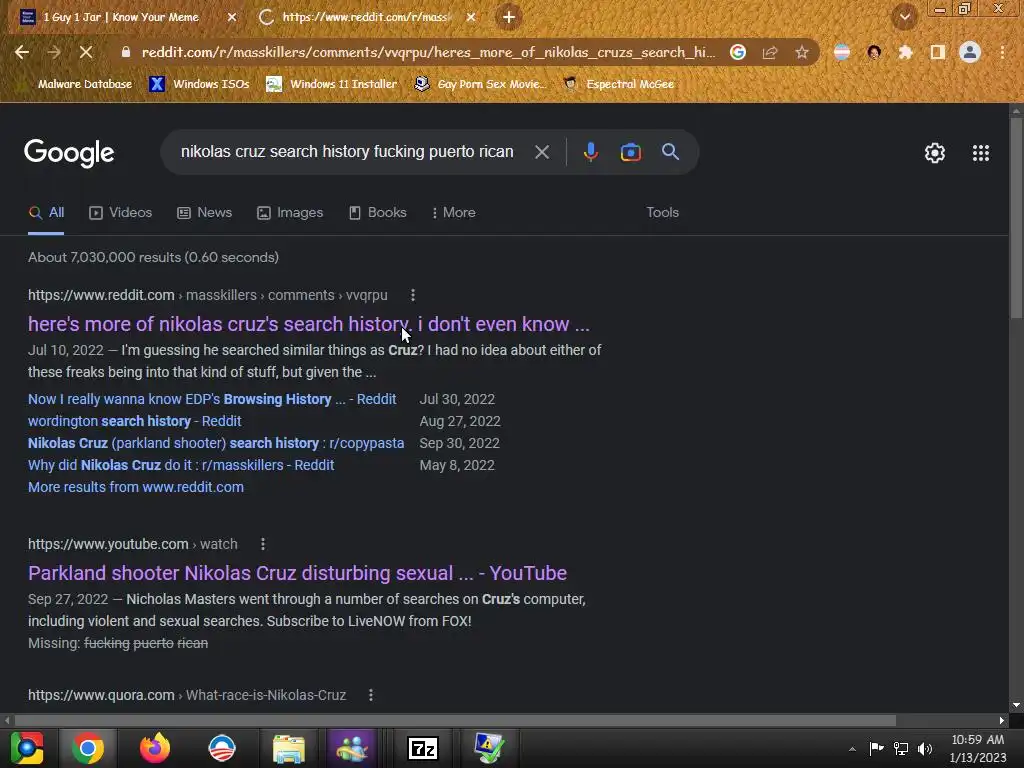Toggle the browser side panel icon
The height and width of the screenshot is (768, 1024).
tap(938, 52)
